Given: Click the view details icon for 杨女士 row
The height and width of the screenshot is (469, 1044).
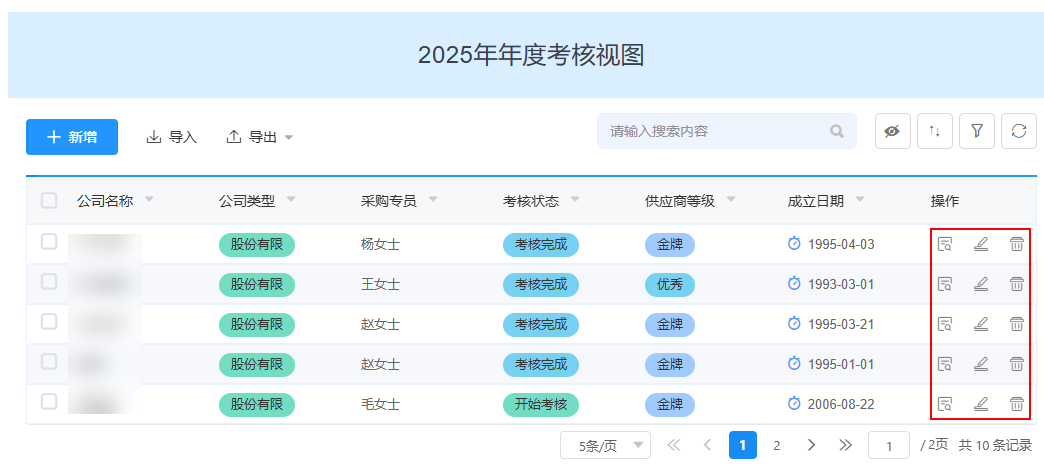Looking at the screenshot, I should pyautogui.click(x=945, y=244).
